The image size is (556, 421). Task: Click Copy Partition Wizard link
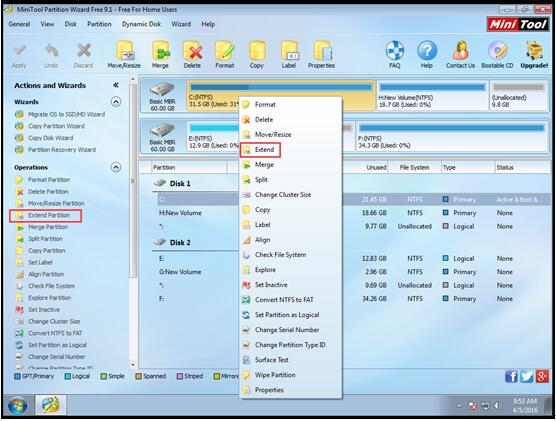click(x=56, y=126)
